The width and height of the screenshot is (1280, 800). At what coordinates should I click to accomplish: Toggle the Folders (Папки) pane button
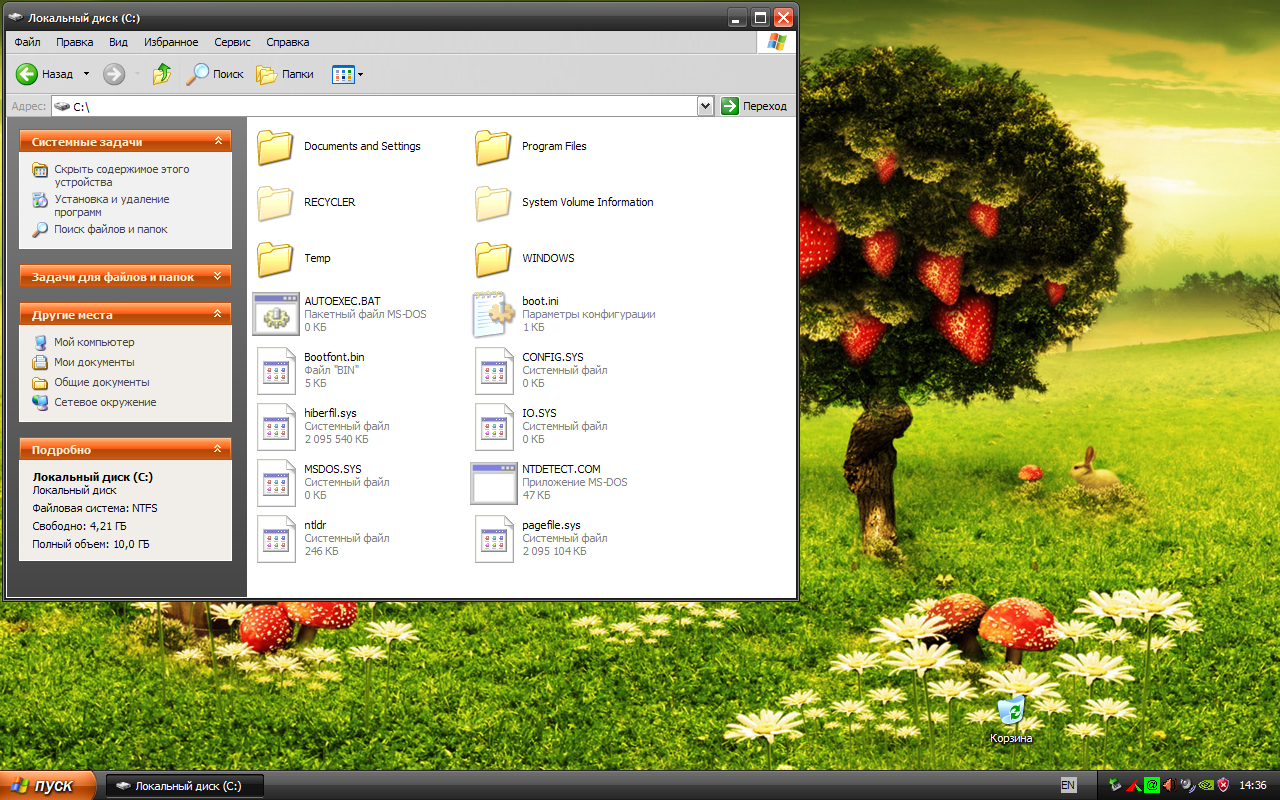[x=285, y=74]
